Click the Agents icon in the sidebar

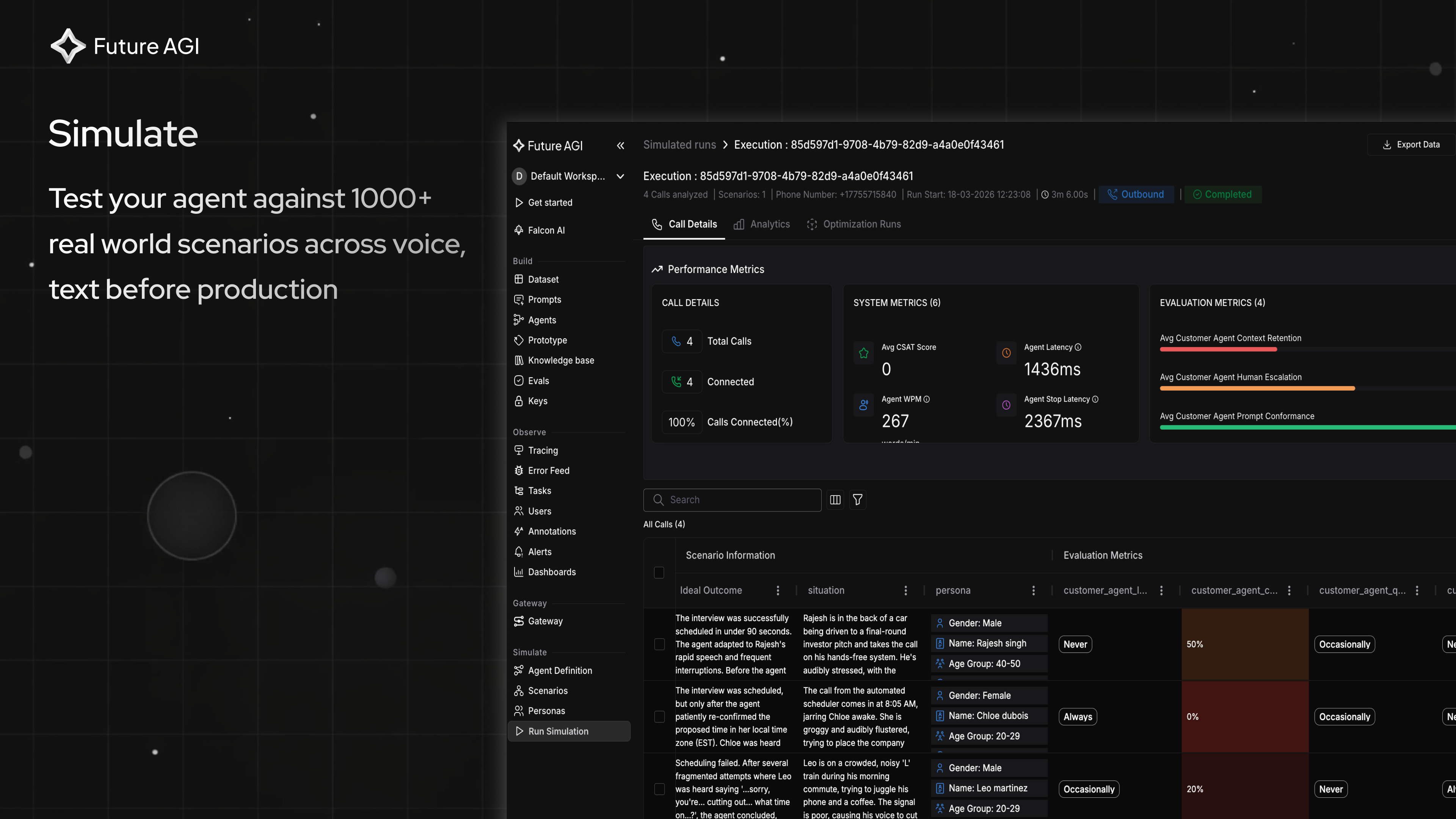pyautogui.click(x=518, y=320)
